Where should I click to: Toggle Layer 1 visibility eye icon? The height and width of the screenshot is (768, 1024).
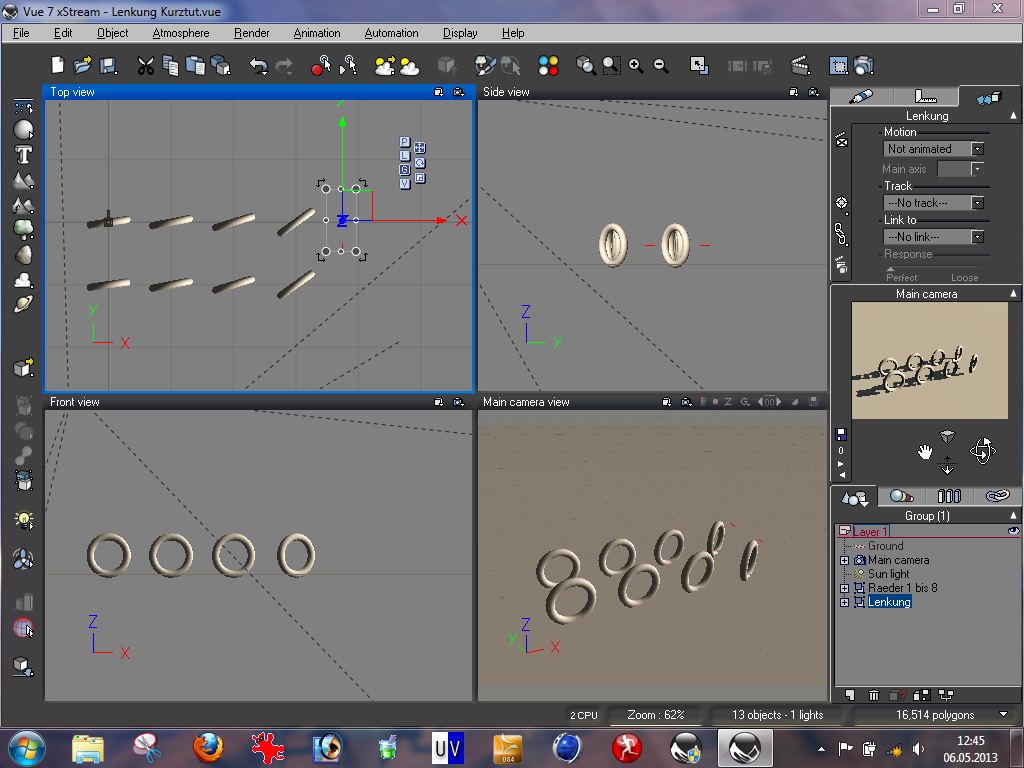point(1013,531)
